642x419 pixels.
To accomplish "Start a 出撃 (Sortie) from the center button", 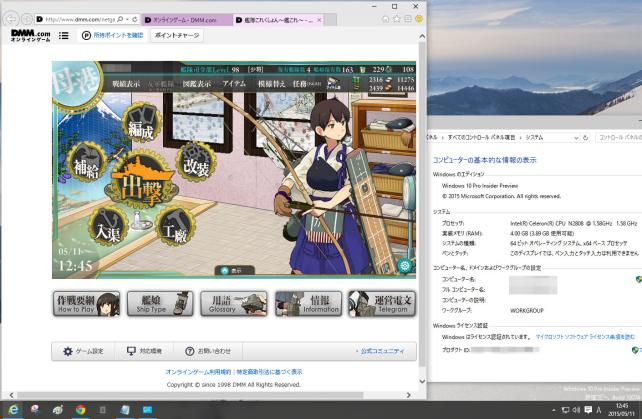I will tap(141, 181).
